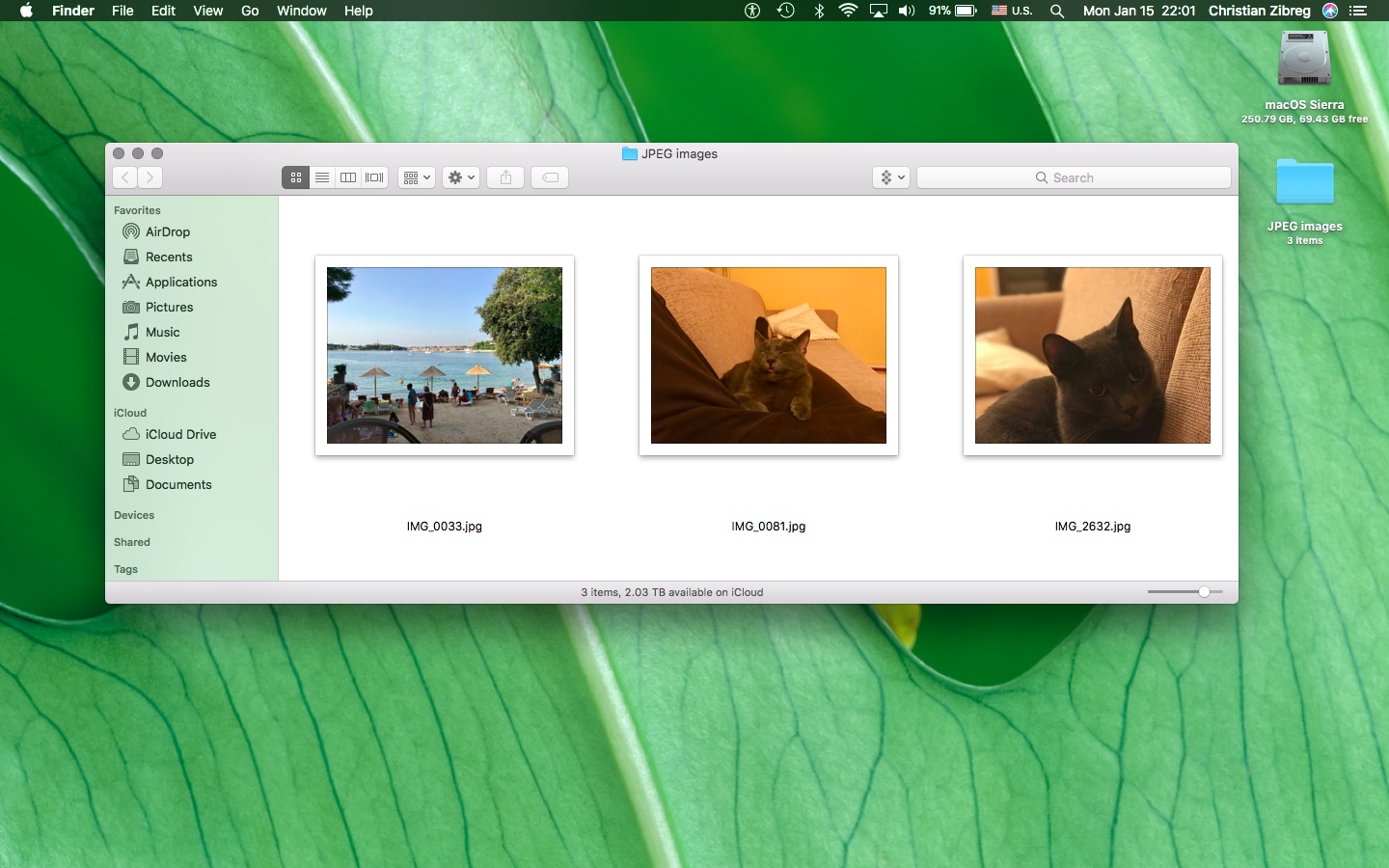Image resolution: width=1389 pixels, height=868 pixels.
Task: Click the Christian Zibreg user name
Action: [1260, 11]
